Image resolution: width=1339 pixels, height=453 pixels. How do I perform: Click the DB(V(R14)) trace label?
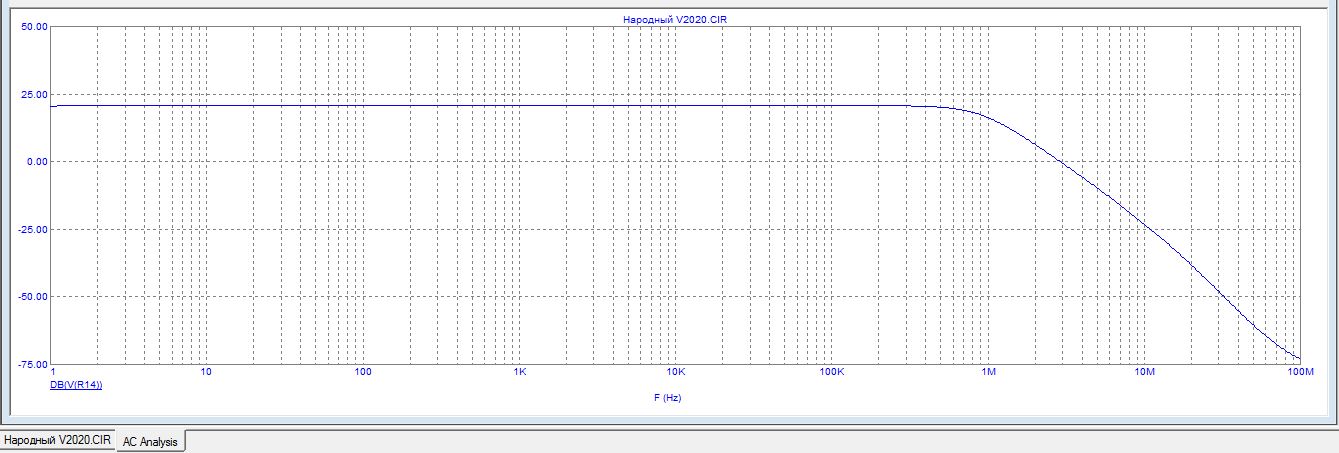click(76, 385)
